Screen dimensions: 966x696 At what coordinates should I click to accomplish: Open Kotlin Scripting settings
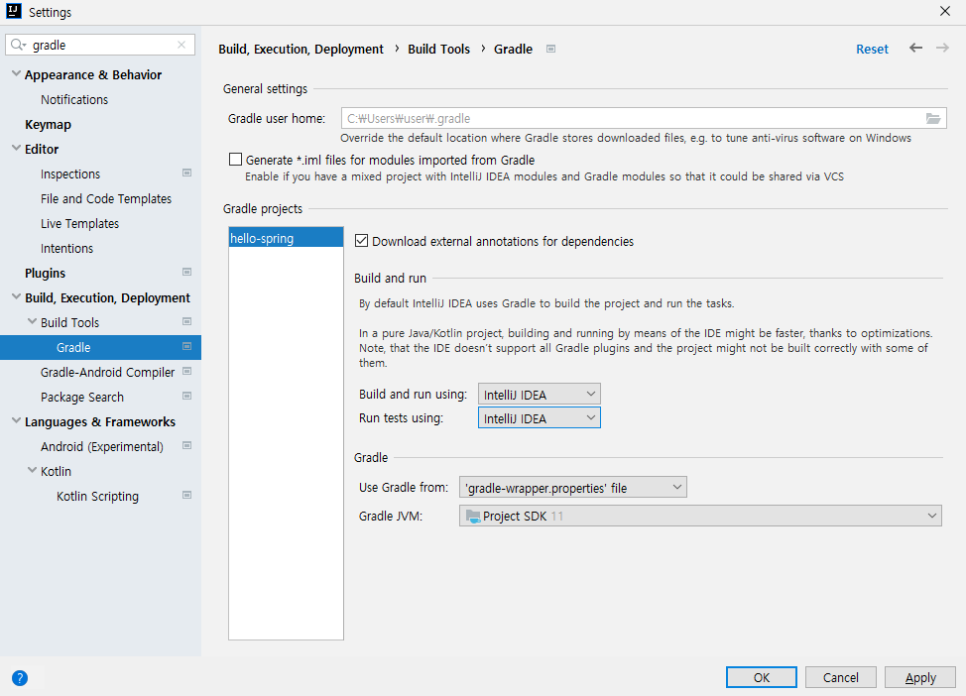97,496
